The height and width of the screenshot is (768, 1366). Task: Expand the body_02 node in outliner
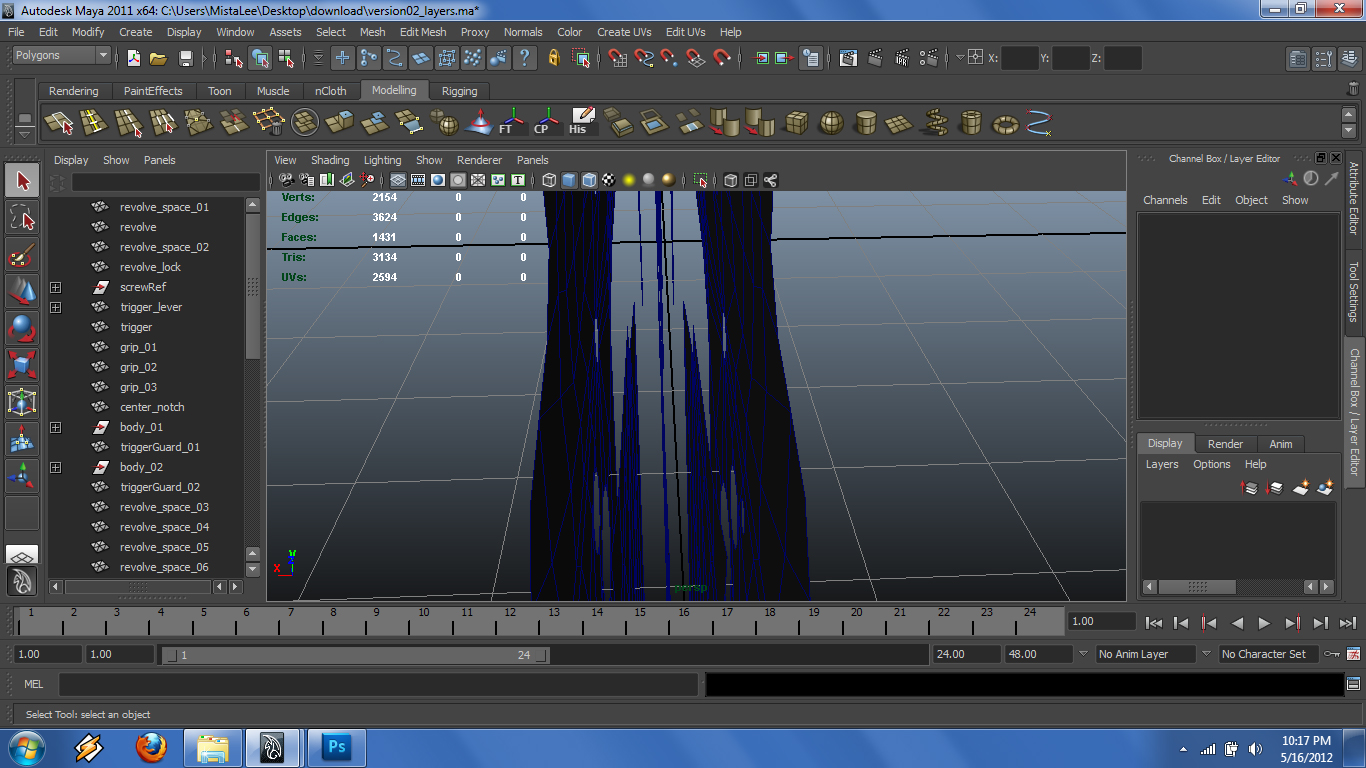[56, 467]
